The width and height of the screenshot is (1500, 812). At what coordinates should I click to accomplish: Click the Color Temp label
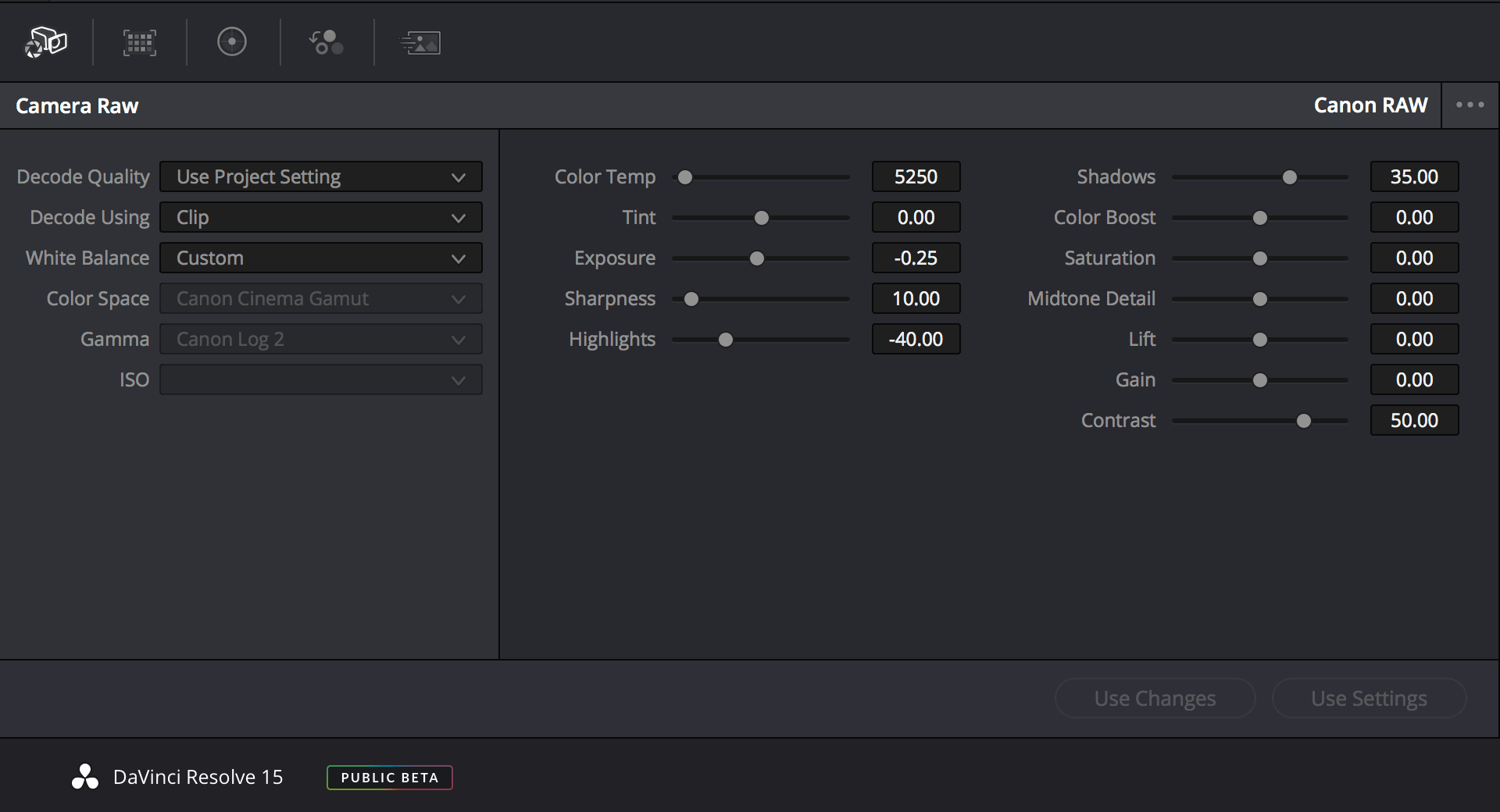click(x=605, y=177)
